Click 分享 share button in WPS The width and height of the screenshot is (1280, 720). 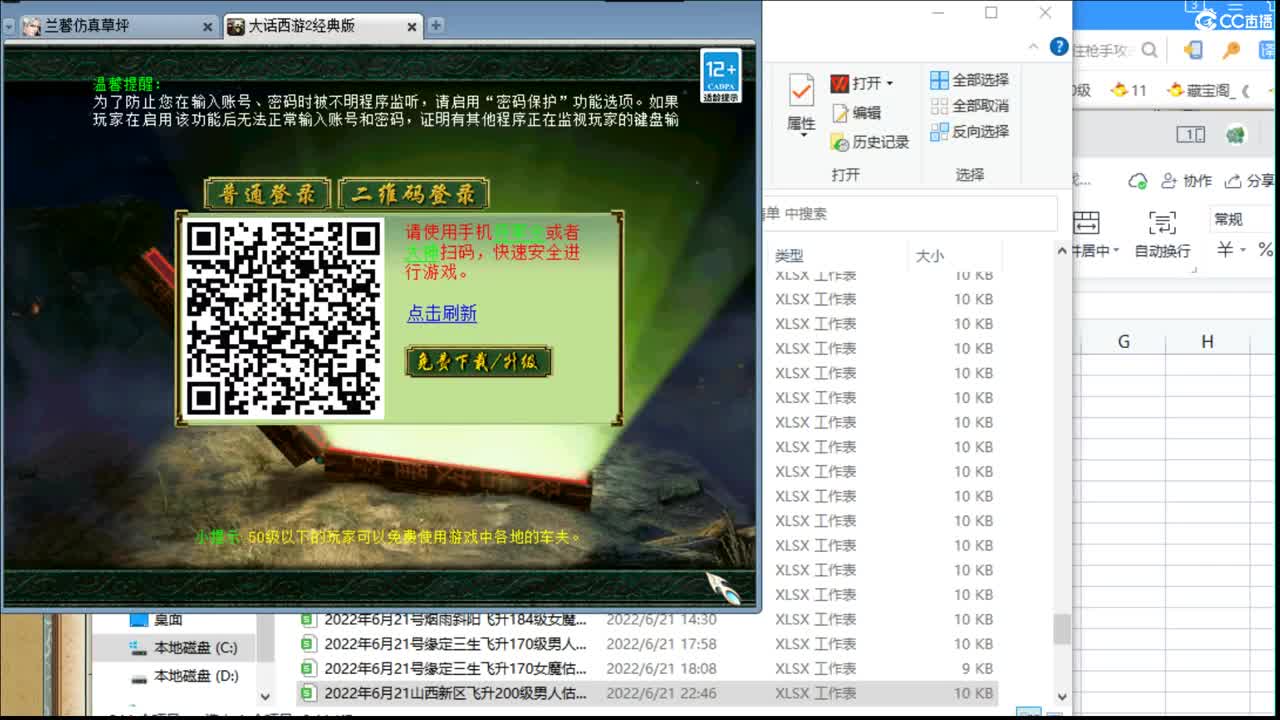point(1249,181)
